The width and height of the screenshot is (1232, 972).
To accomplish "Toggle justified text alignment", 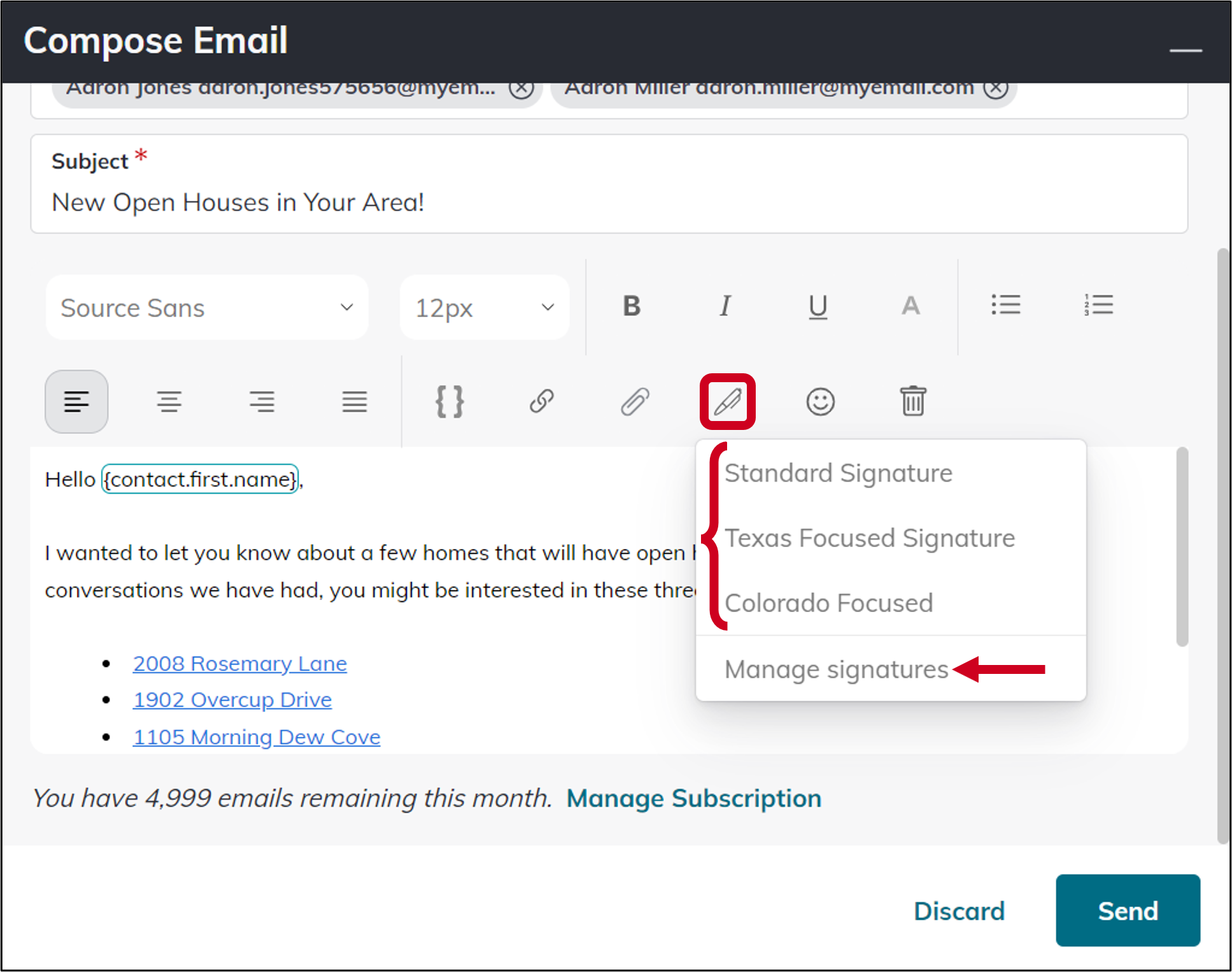I will pos(355,401).
